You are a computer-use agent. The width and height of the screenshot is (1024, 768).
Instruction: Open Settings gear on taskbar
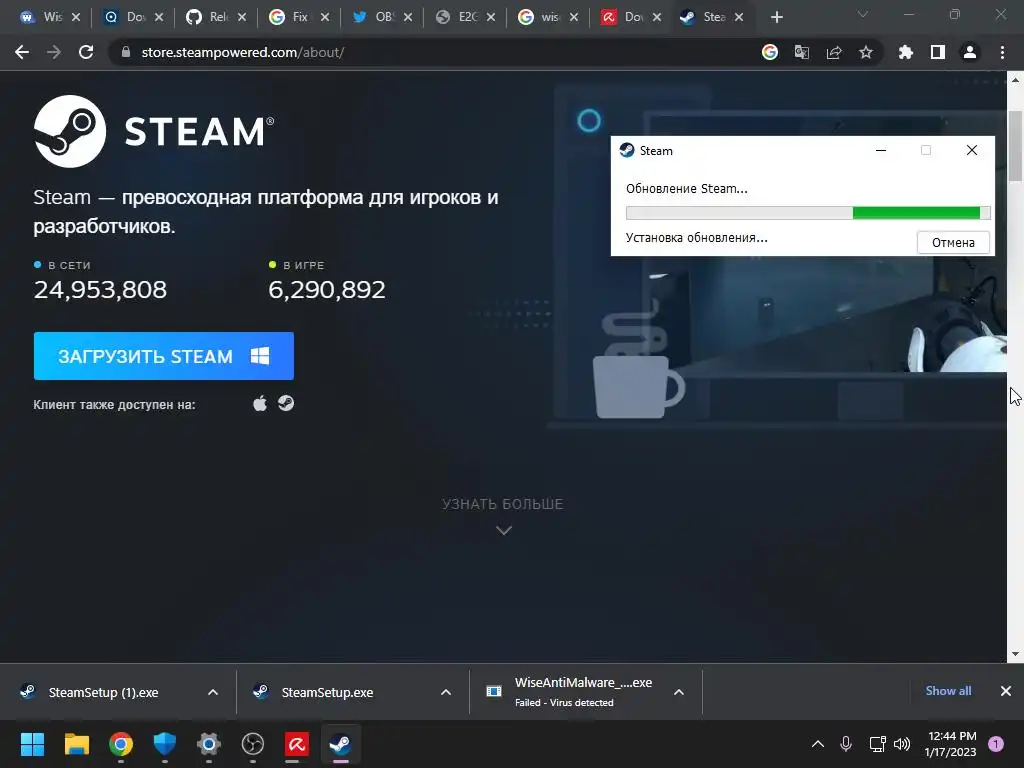(209, 744)
